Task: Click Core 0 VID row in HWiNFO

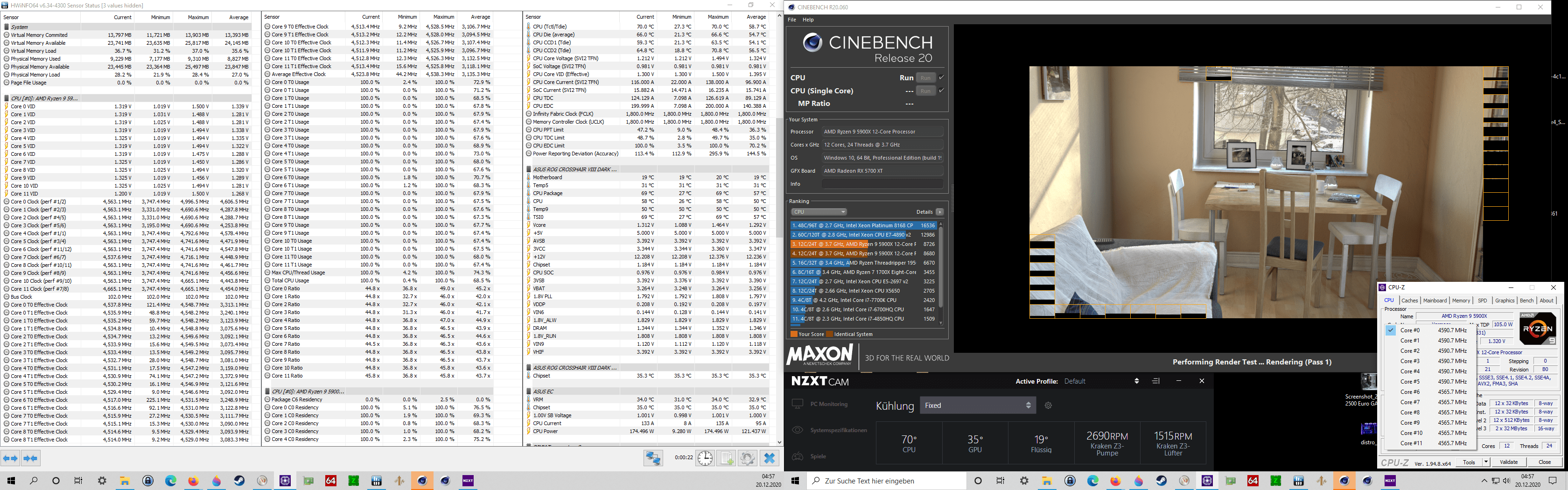Action: pos(126,106)
